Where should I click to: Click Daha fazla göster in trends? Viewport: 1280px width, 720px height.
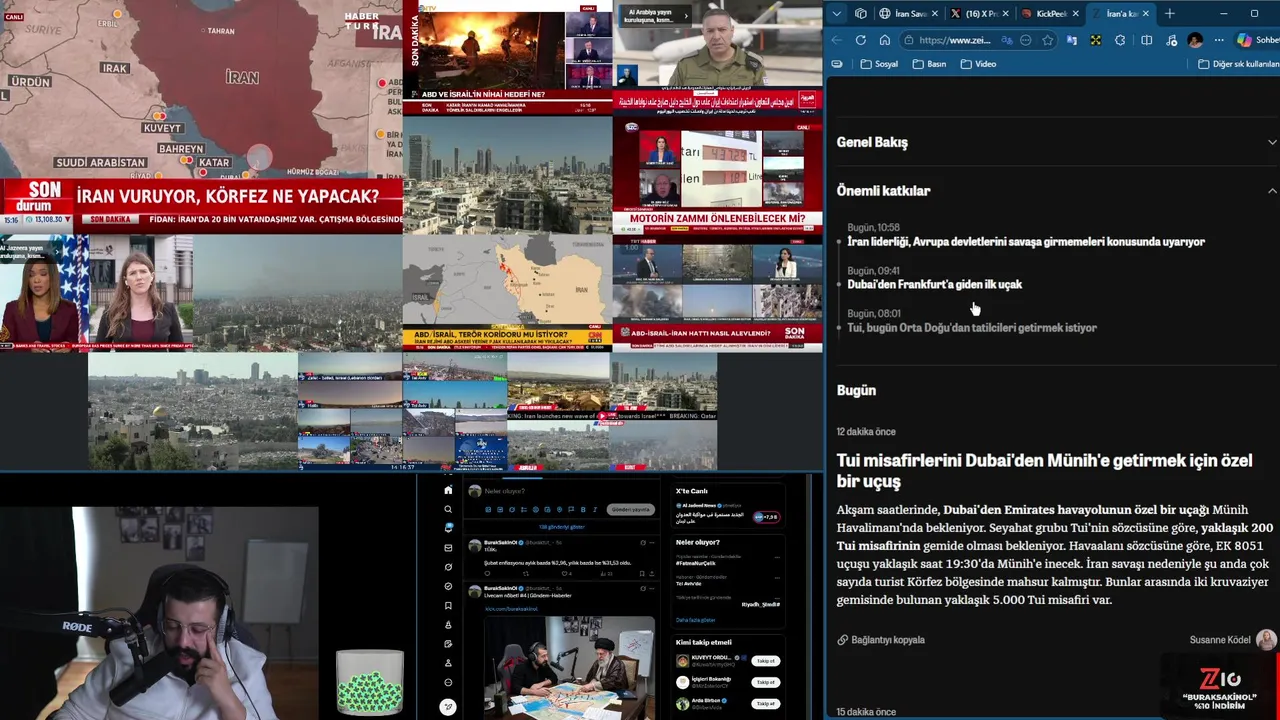click(x=695, y=620)
